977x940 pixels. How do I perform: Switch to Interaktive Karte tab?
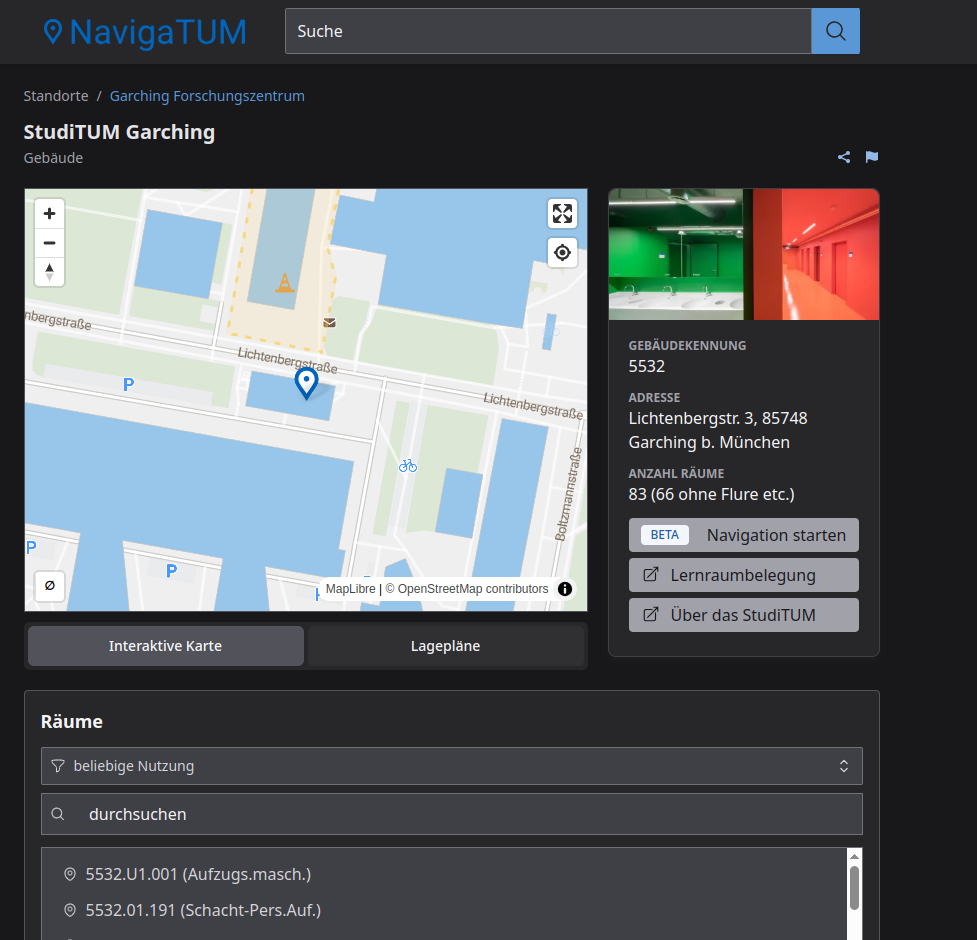coord(166,646)
